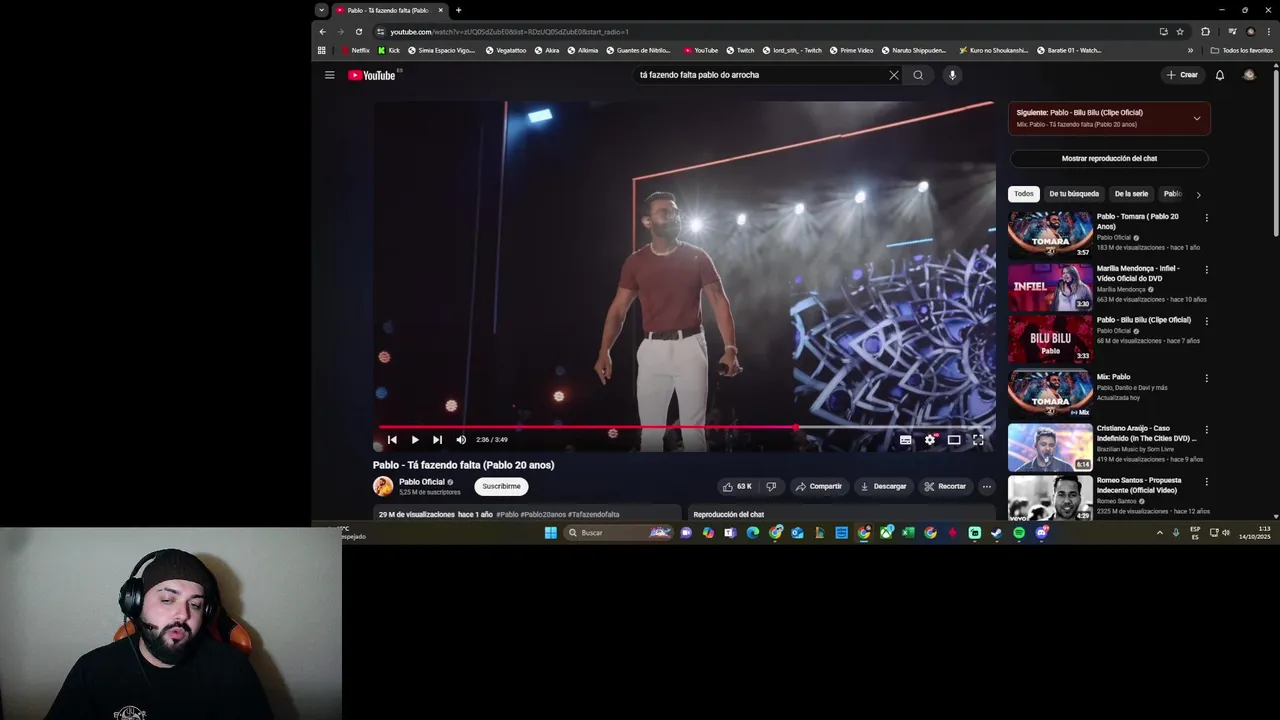Open the Kick bookmark
Image resolution: width=1280 pixels, height=720 pixels.
point(389,50)
